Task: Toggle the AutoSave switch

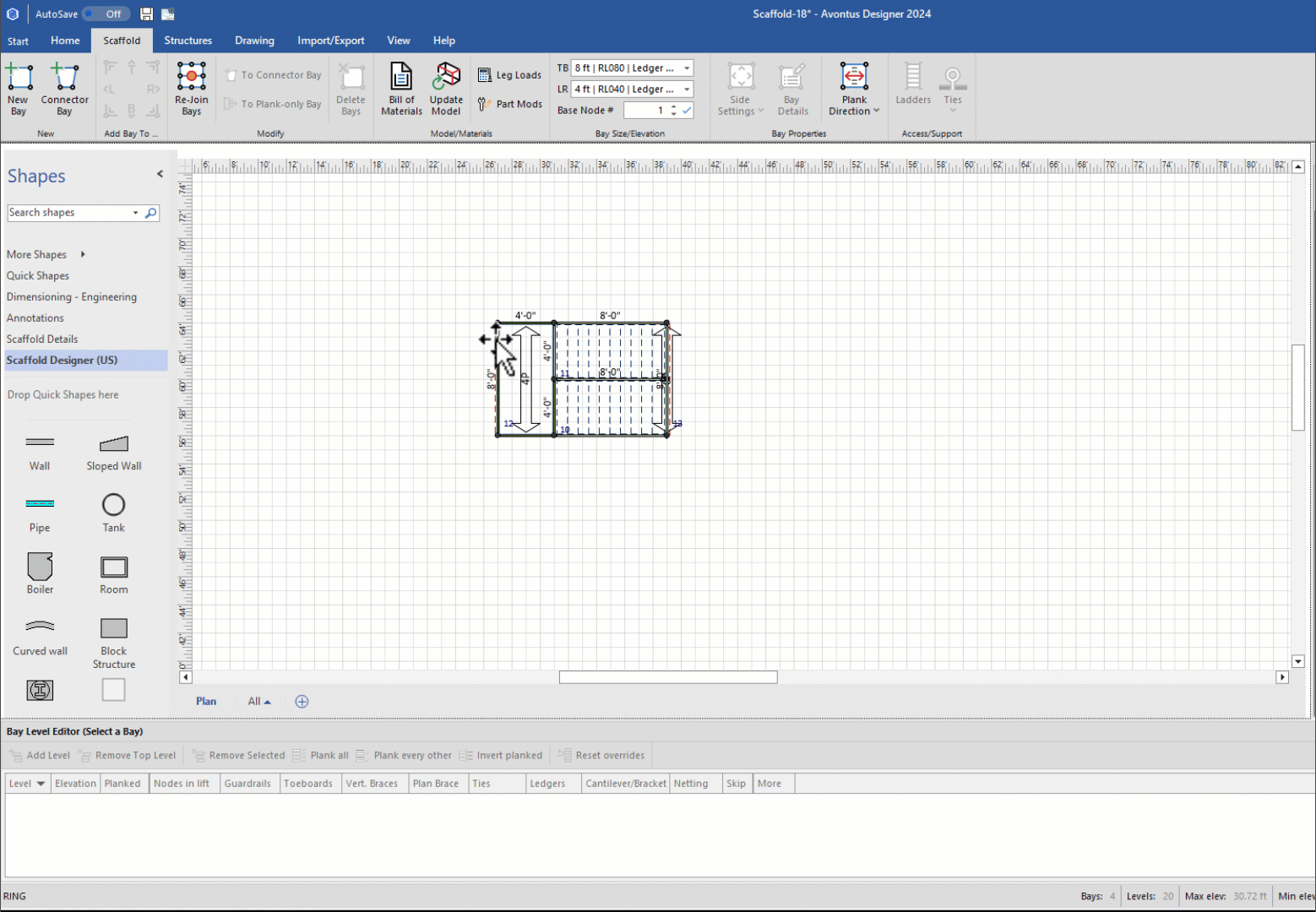Action: [106, 14]
